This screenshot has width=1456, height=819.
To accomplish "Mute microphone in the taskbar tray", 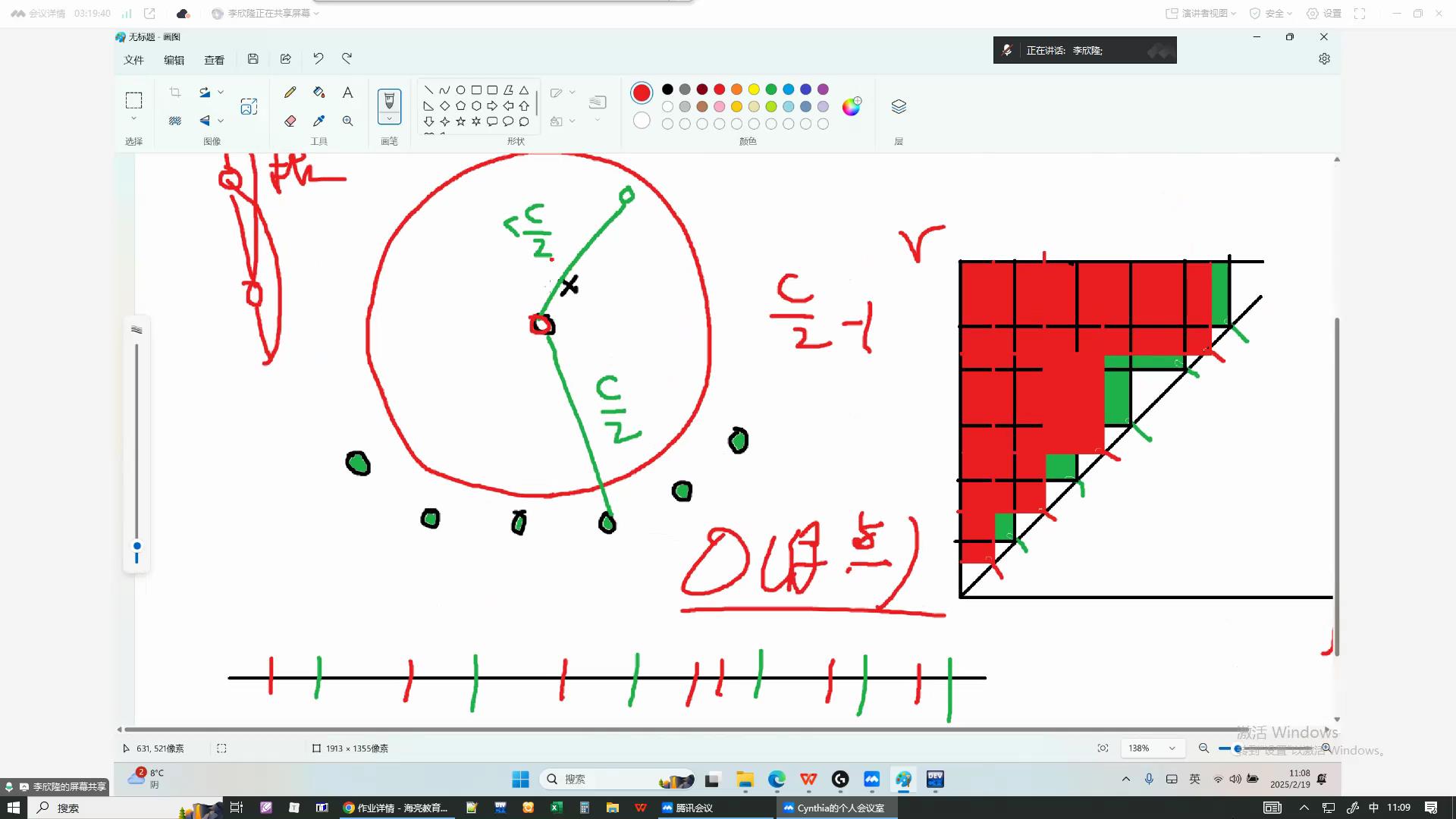I will (x=1149, y=779).
